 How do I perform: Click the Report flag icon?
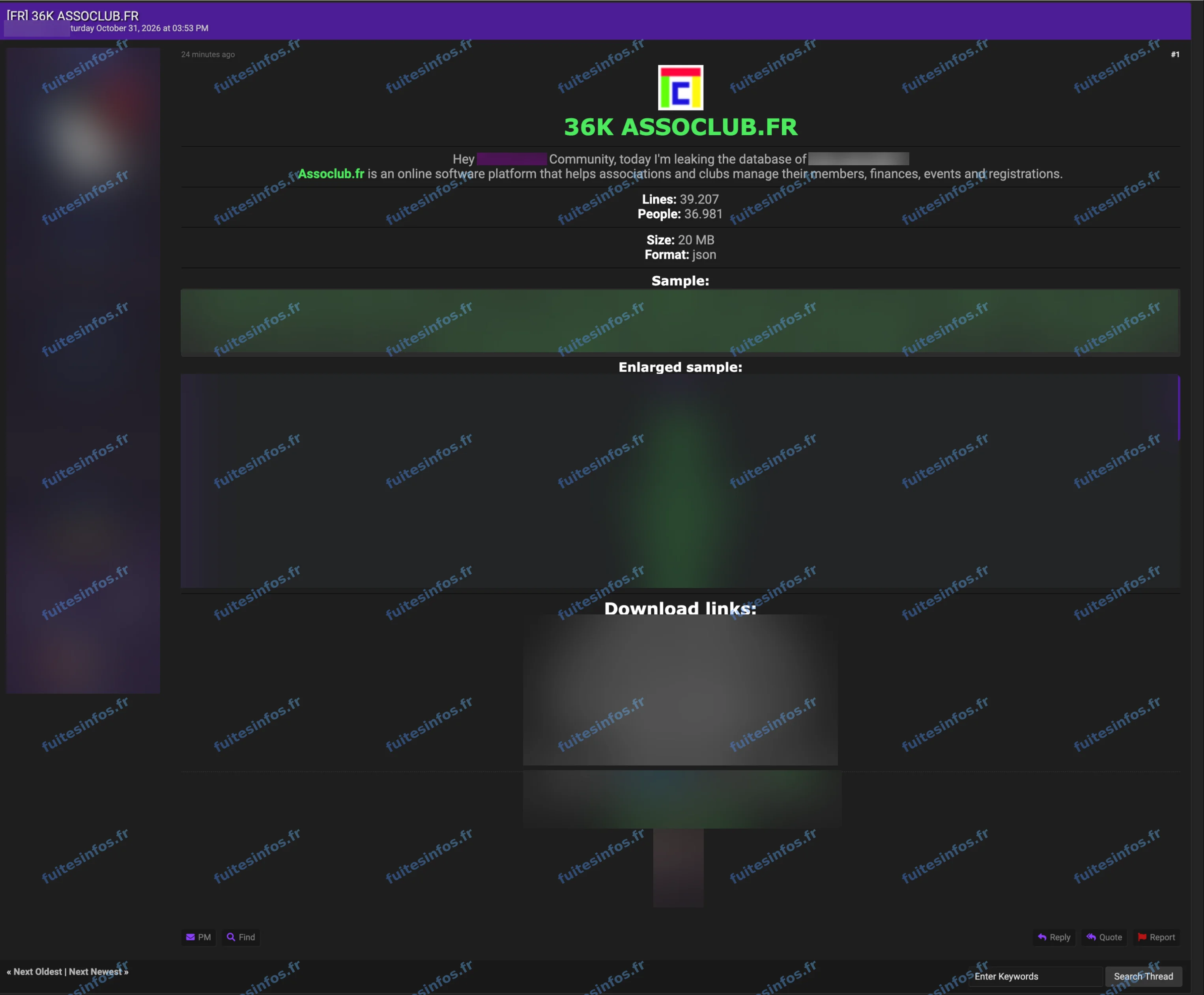point(1142,937)
